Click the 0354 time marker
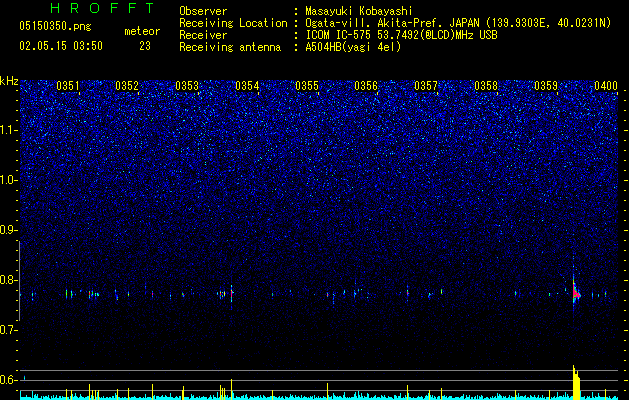 click(x=247, y=86)
